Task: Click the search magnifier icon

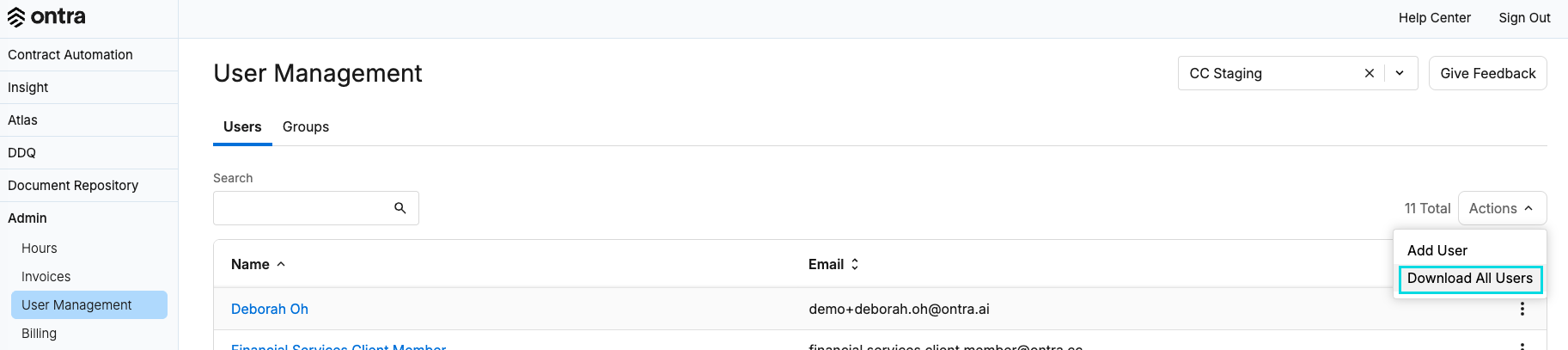Action: [400, 208]
